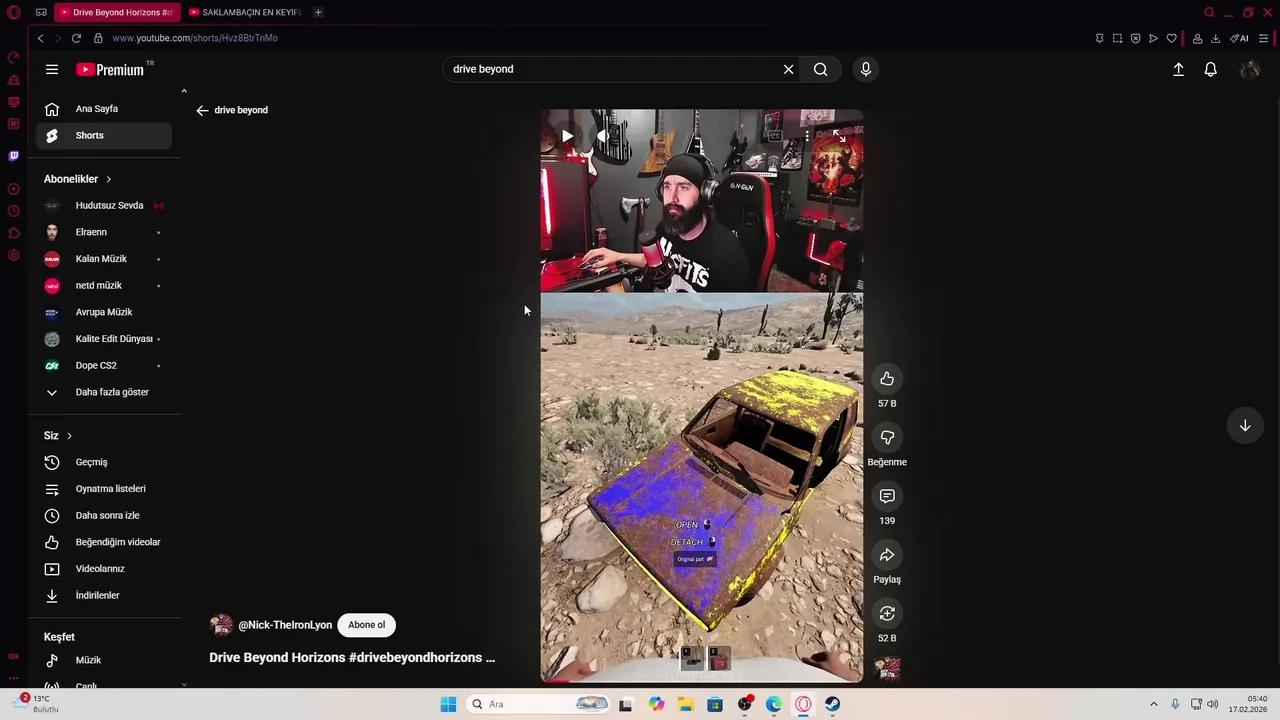Expand the 'Siz' section chevron
The image size is (1280, 720).
pyautogui.click(x=69, y=436)
